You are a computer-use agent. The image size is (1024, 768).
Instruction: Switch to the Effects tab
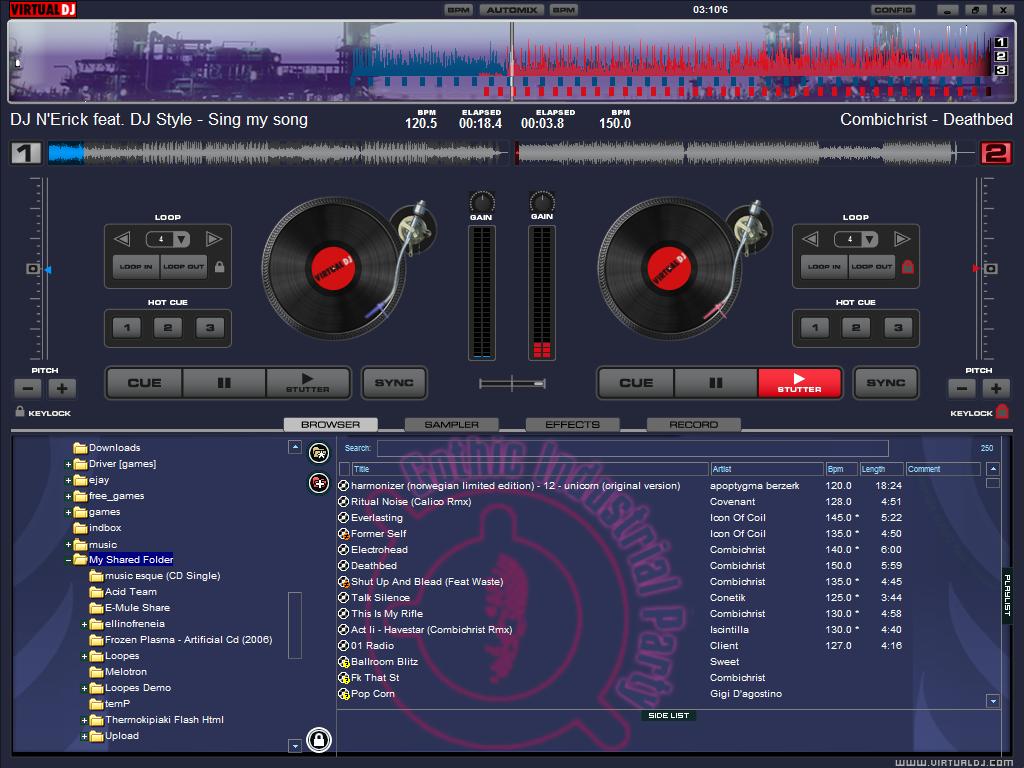(572, 424)
